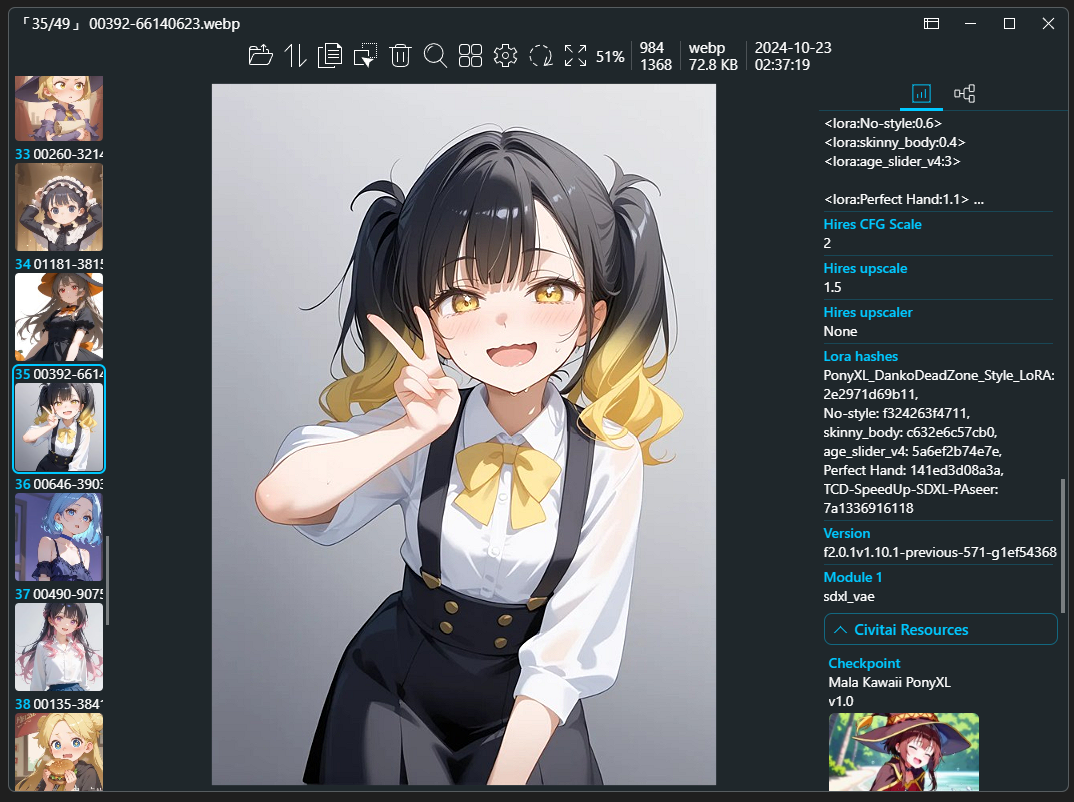Select thumbnail 38 00135 burger
Viewport: 1074px width, 802px height.
(x=59, y=752)
